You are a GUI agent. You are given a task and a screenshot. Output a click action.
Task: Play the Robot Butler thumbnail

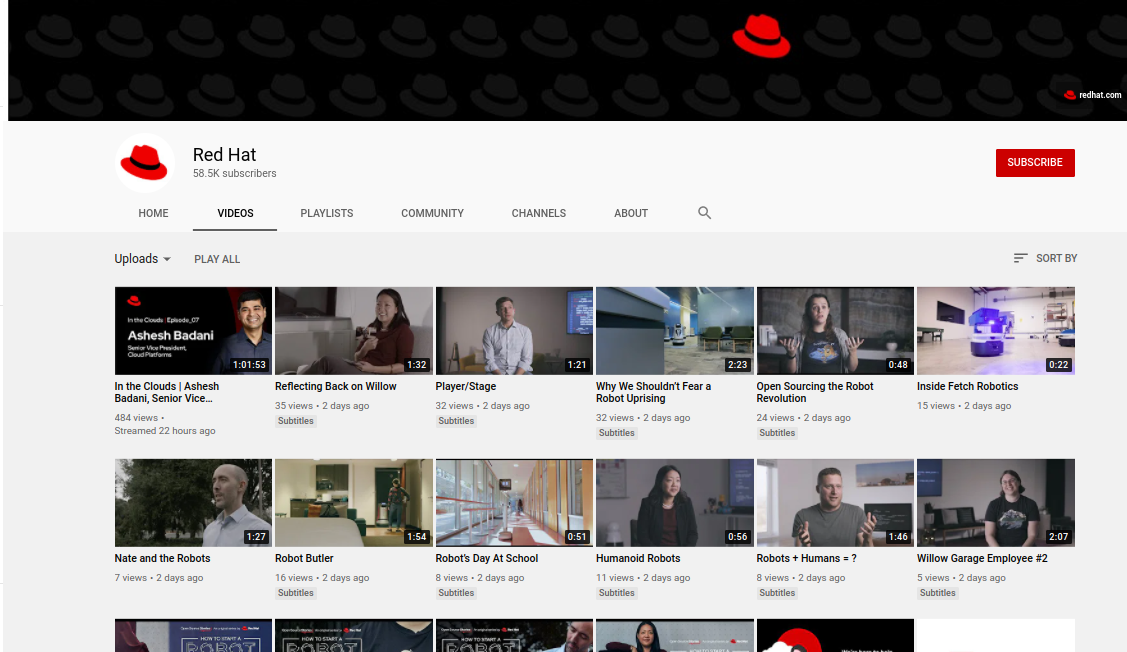click(x=354, y=502)
